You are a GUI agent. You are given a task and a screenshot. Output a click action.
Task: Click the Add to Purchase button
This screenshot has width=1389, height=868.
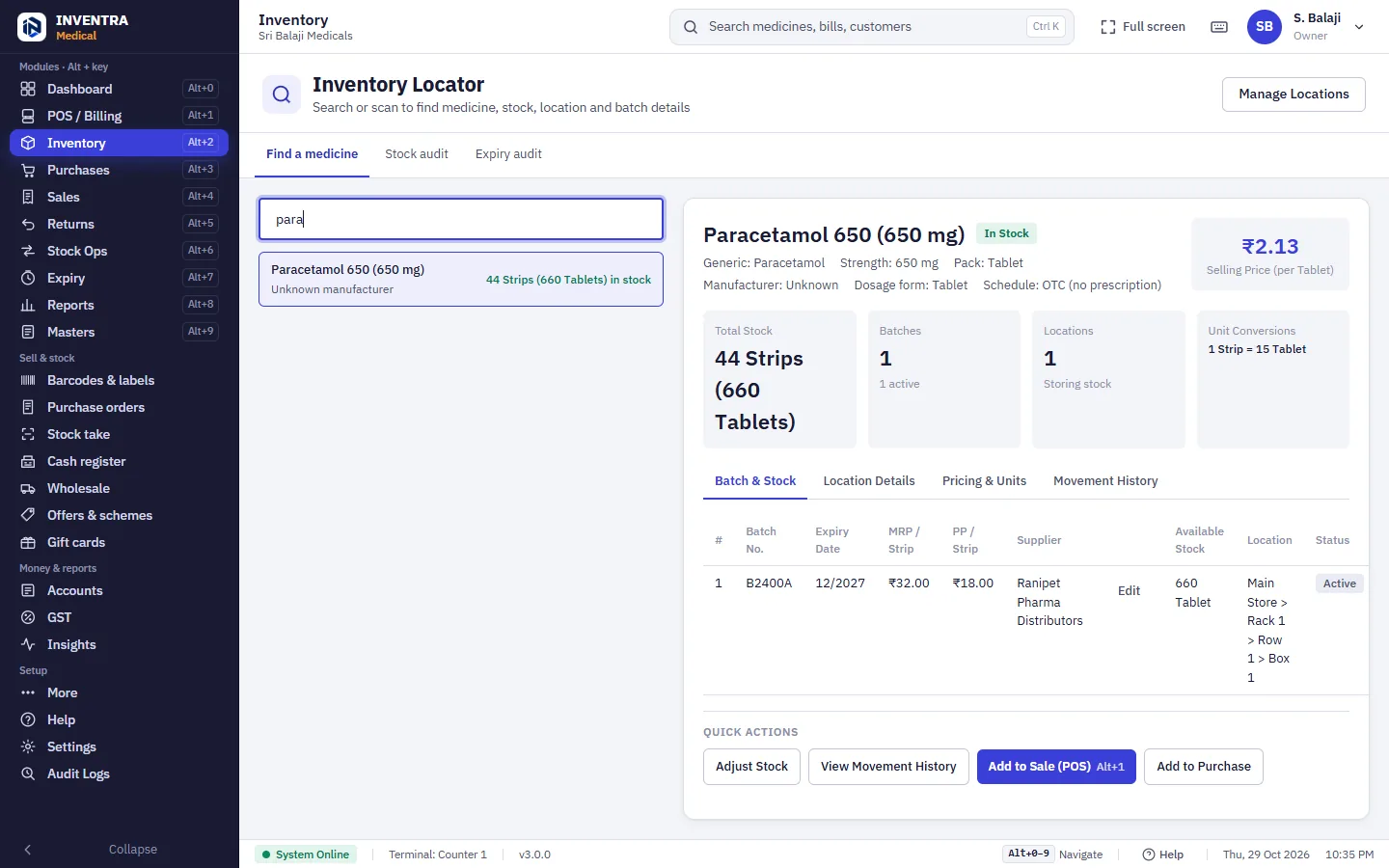click(1204, 767)
